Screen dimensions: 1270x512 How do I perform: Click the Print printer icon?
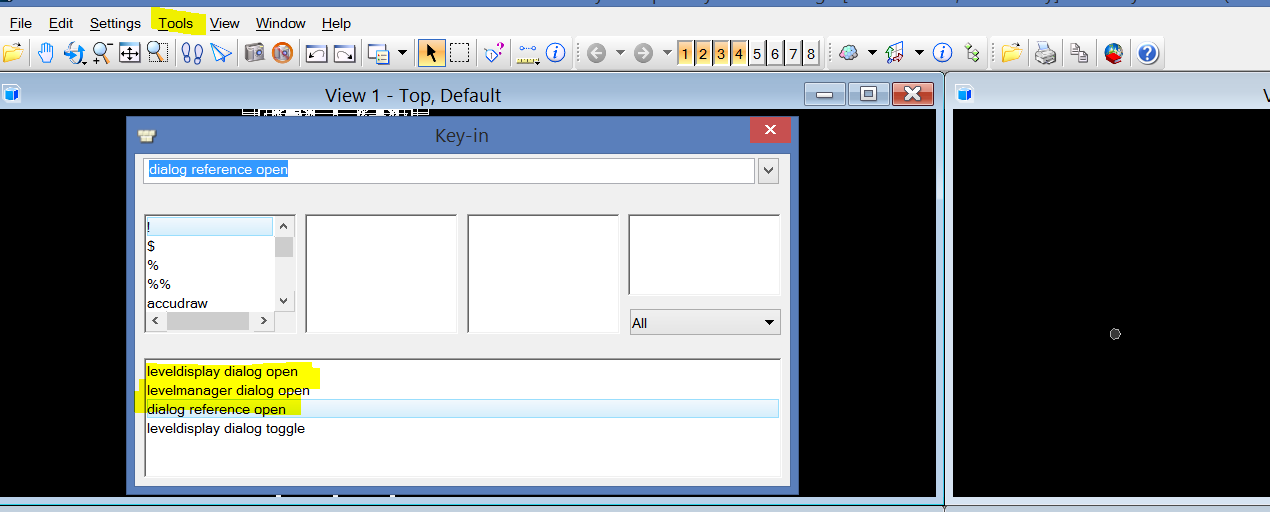click(x=1045, y=53)
